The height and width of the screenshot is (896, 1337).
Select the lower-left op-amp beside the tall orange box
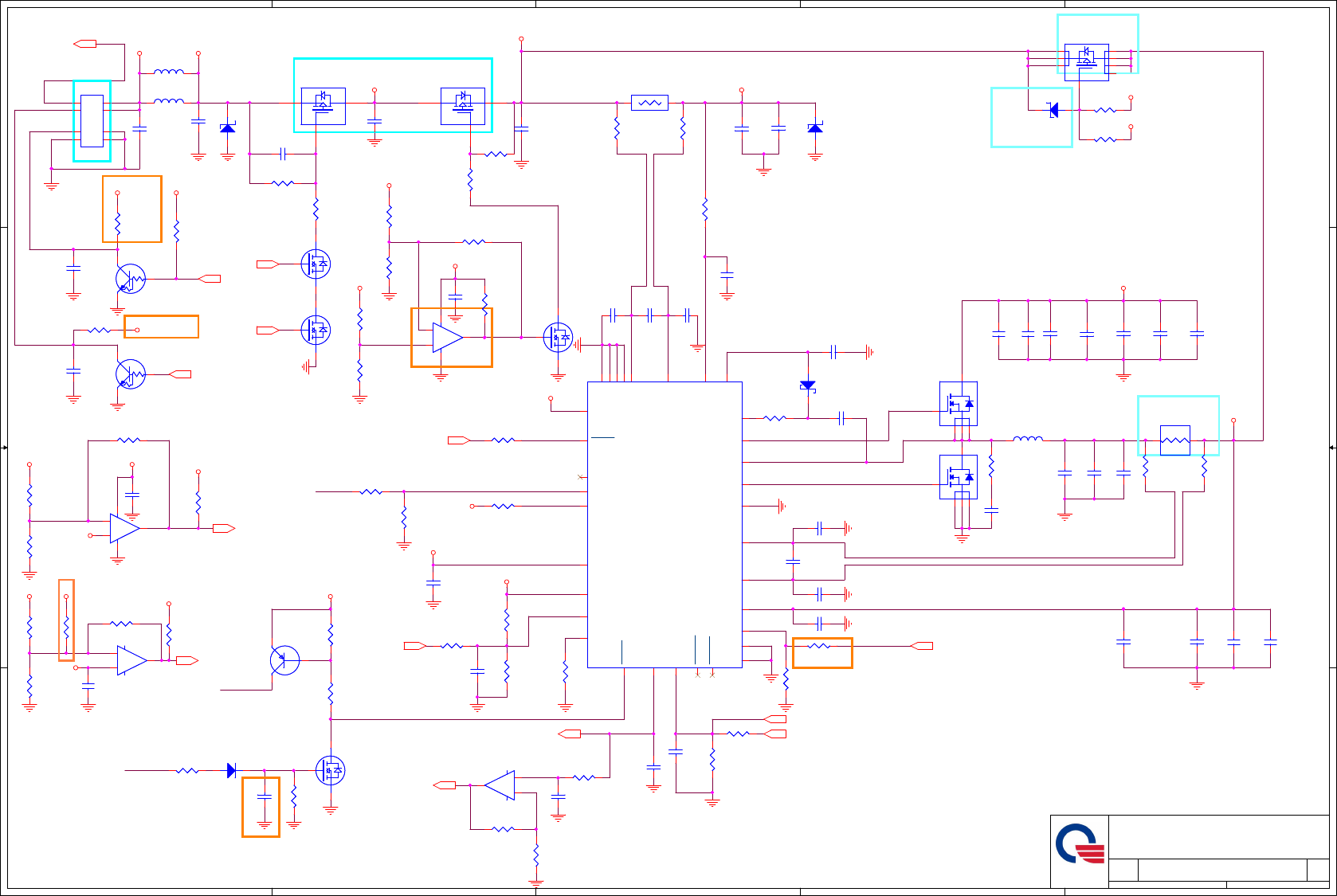(x=132, y=660)
